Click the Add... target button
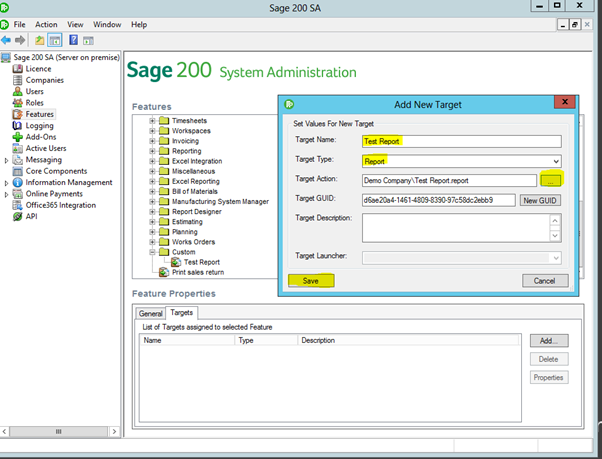This screenshot has width=602, height=459. coord(549,340)
